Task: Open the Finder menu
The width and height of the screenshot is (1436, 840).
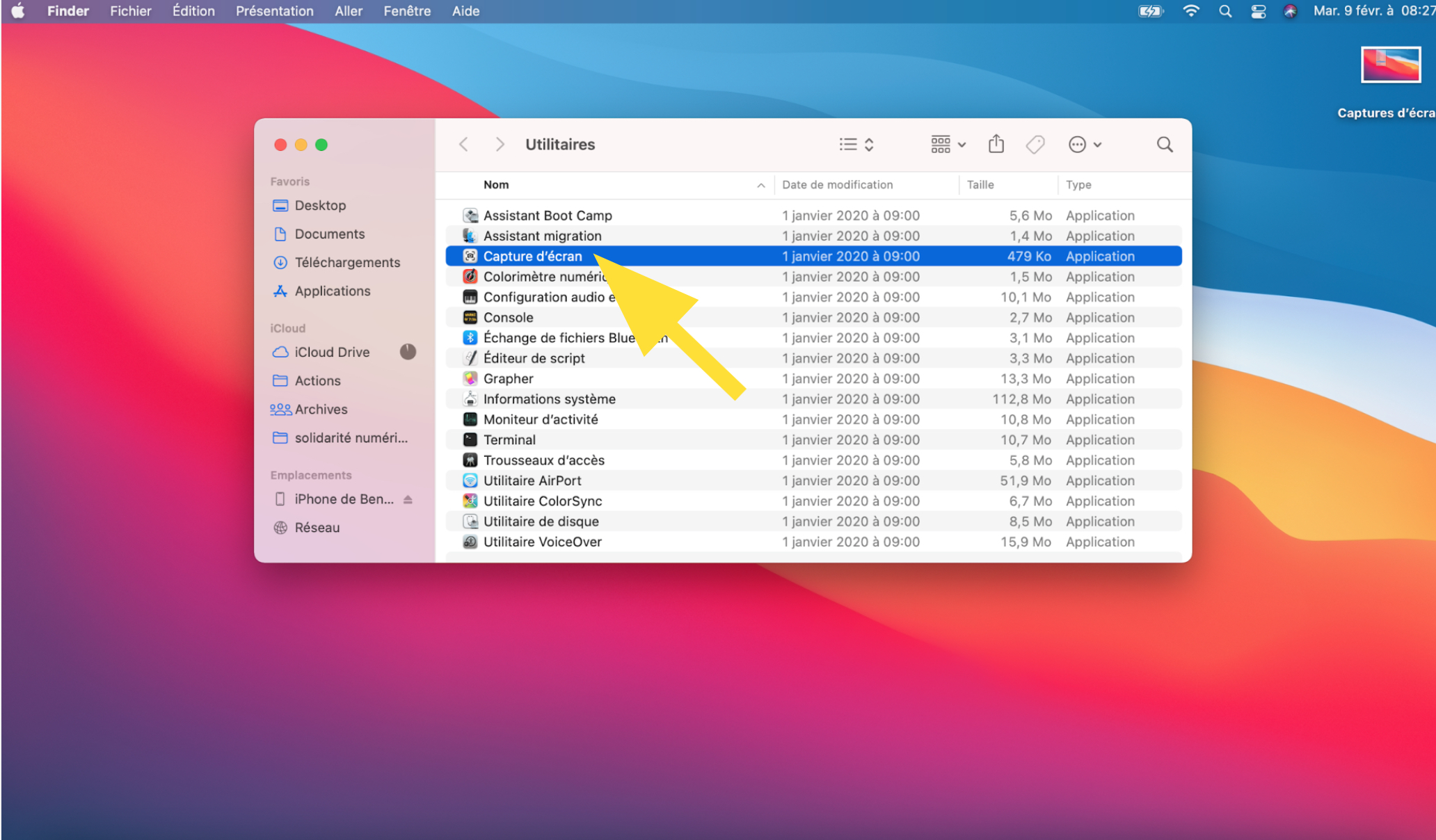Action: click(68, 11)
